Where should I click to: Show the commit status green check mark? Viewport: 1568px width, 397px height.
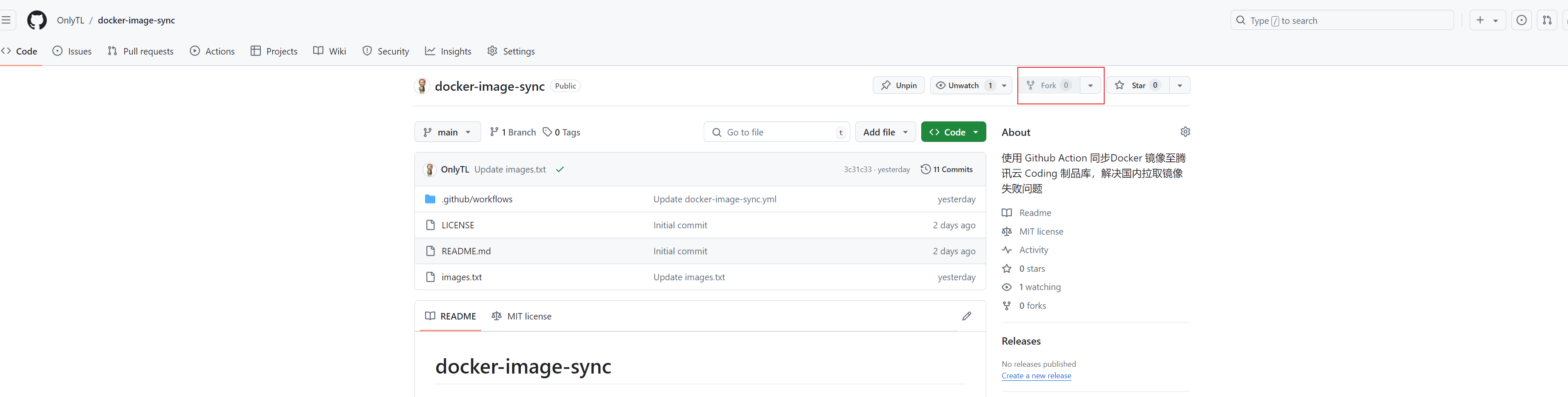pos(560,169)
